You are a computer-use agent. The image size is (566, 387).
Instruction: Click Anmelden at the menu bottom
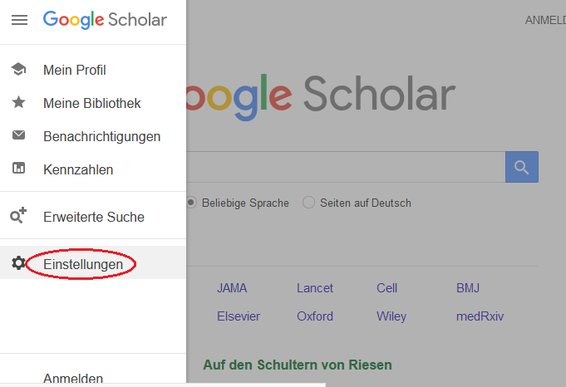(x=73, y=378)
